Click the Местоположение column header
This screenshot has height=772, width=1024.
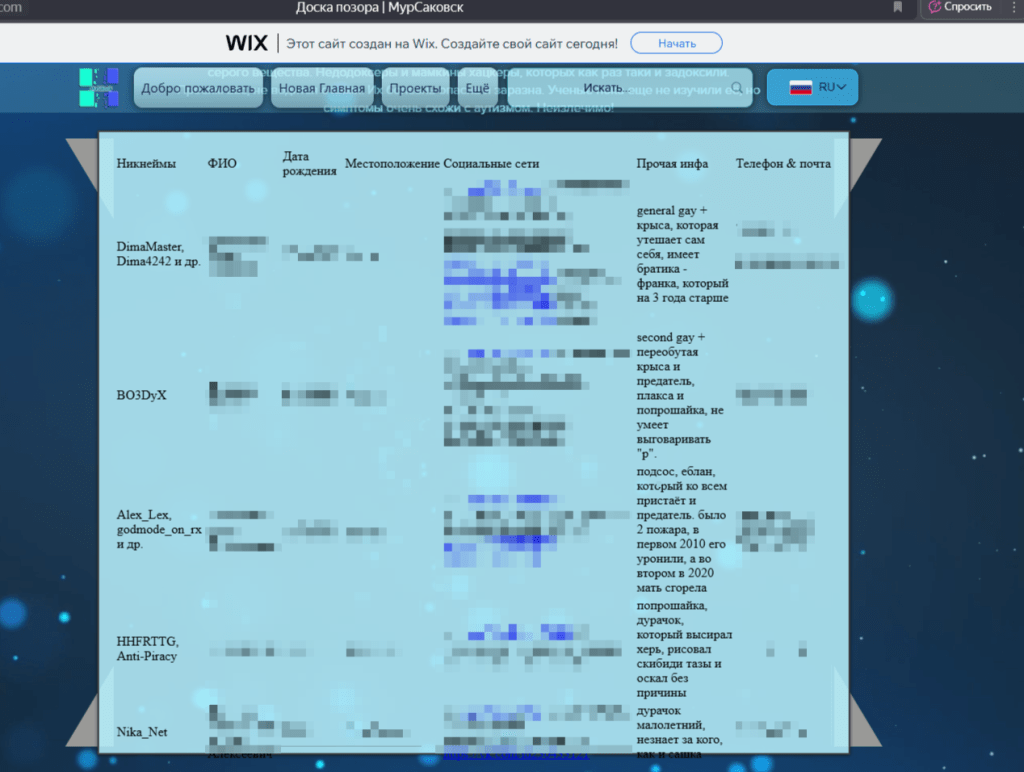click(392, 164)
